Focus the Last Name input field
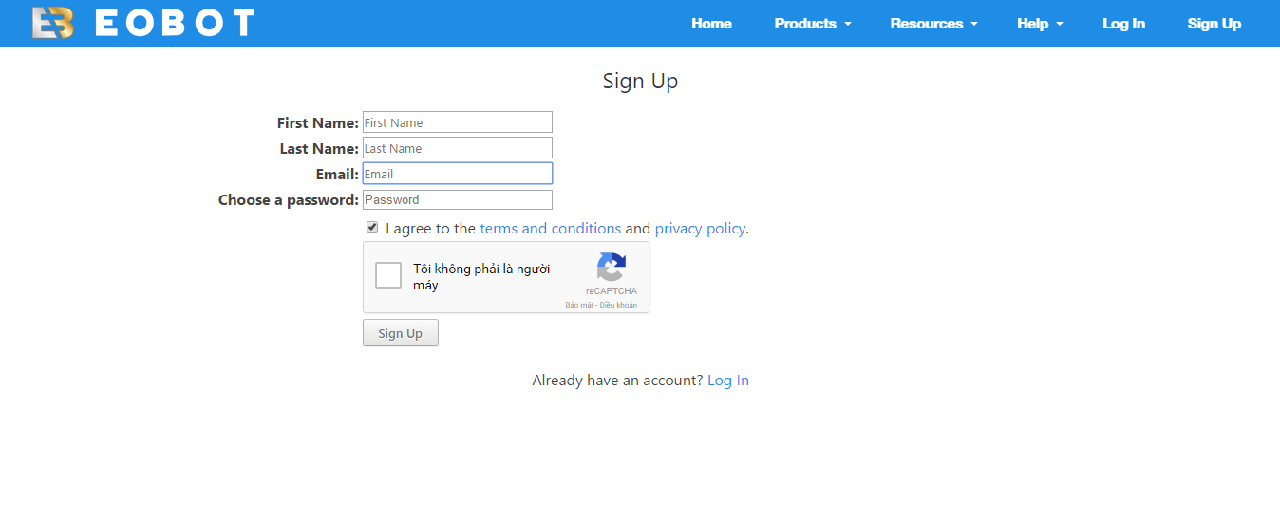The width and height of the screenshot is (1280, 522). tap(458, 148)
